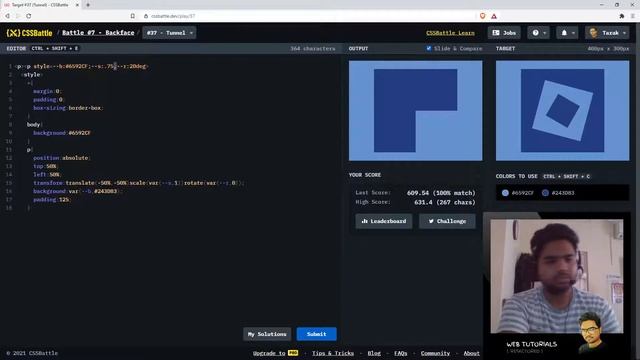Open the Jobs button
Screen dimensions: 640x360
[504, 33]
